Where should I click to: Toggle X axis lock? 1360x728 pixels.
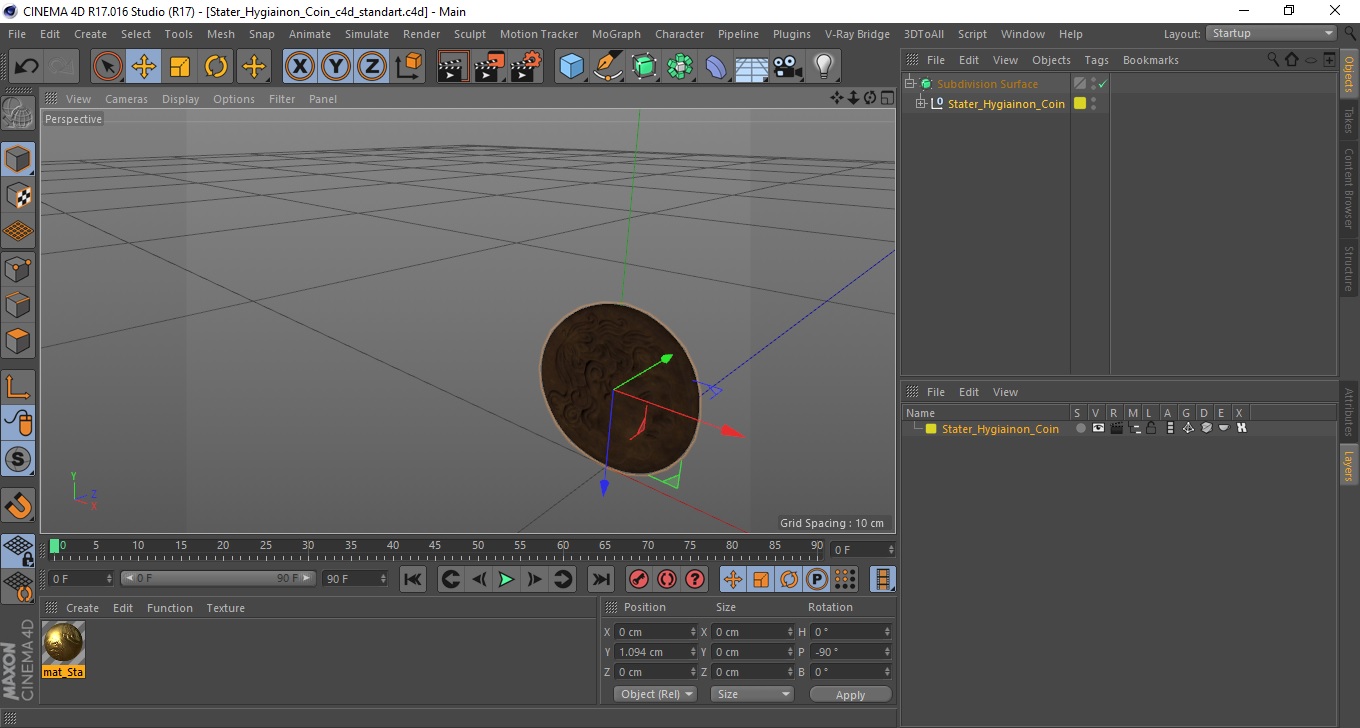pyautogui.click(x=300, y=67)
